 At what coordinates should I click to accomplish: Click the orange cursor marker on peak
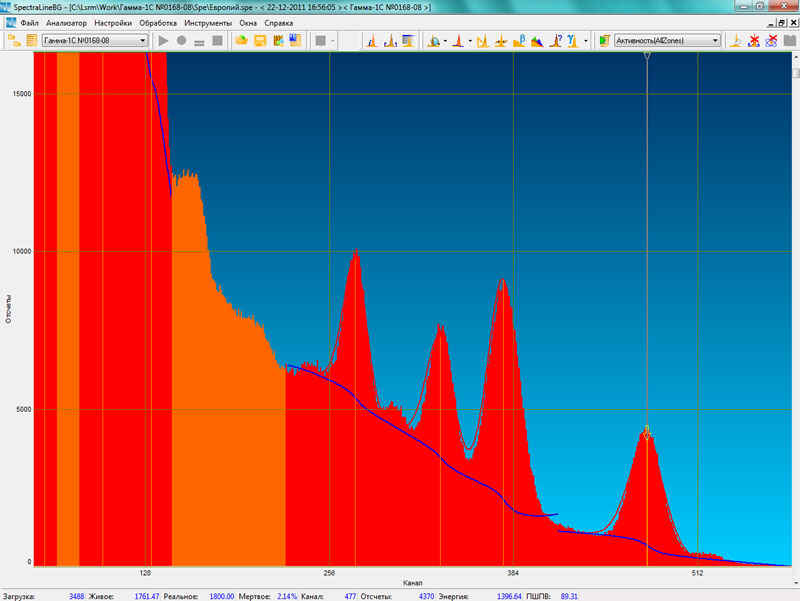[647, 432]
